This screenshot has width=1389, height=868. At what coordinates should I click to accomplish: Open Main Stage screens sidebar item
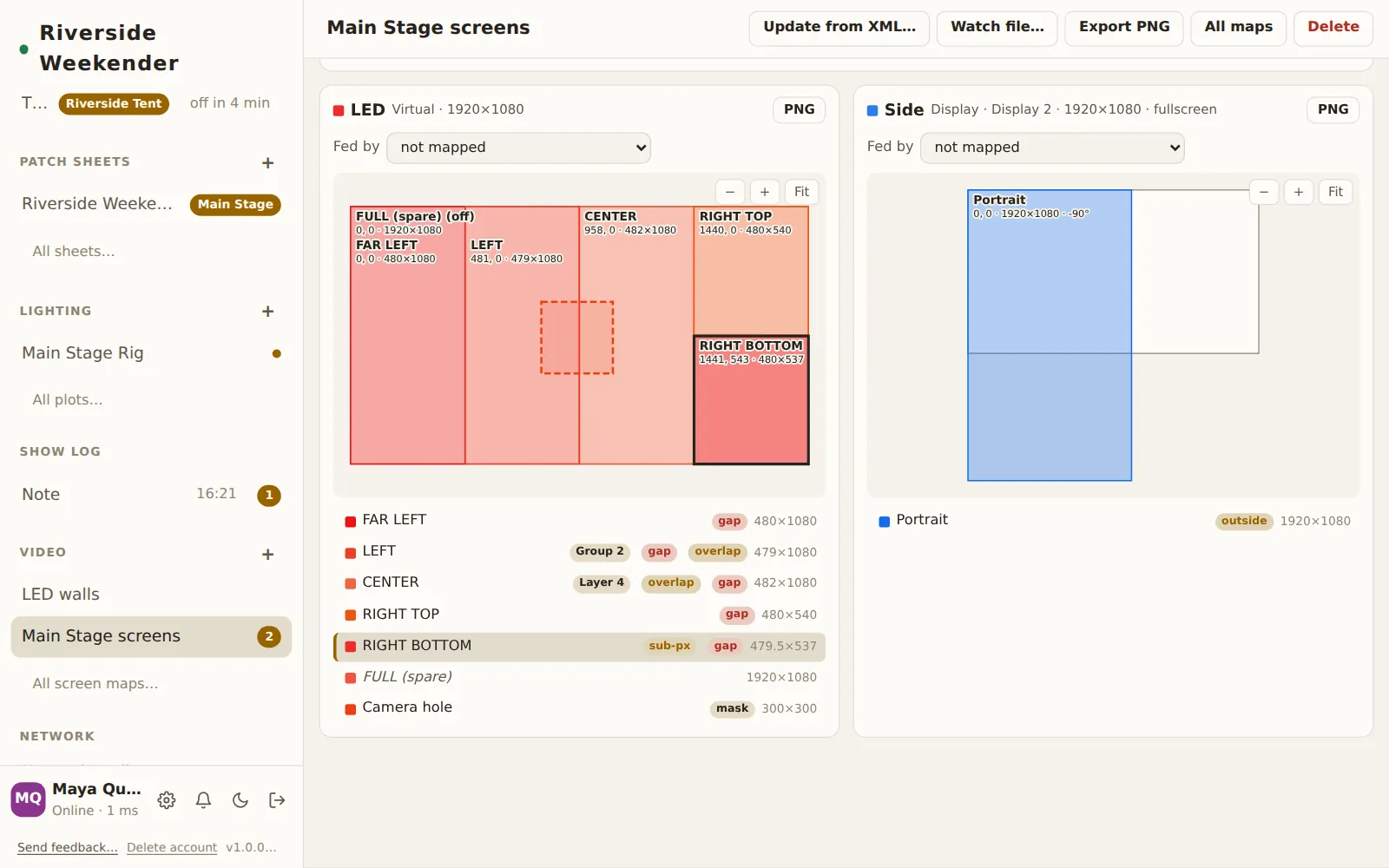point(151,636)
